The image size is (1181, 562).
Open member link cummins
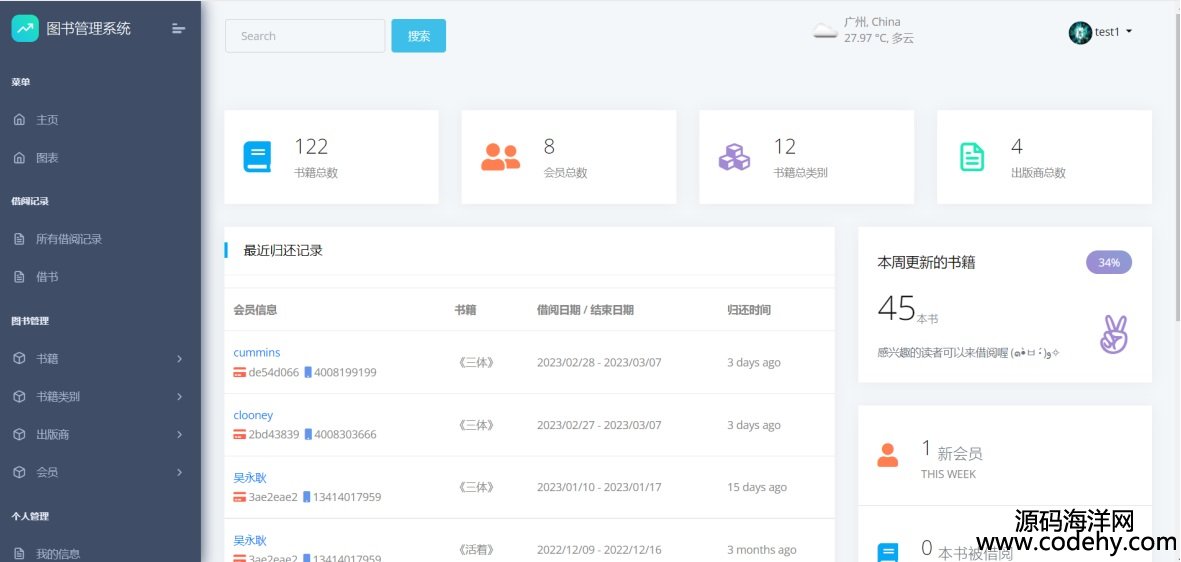257,352
